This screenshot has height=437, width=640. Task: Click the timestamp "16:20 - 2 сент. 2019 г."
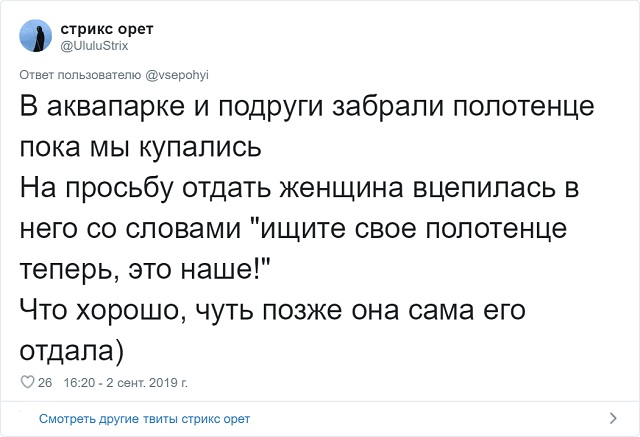(x=125, y=382)
